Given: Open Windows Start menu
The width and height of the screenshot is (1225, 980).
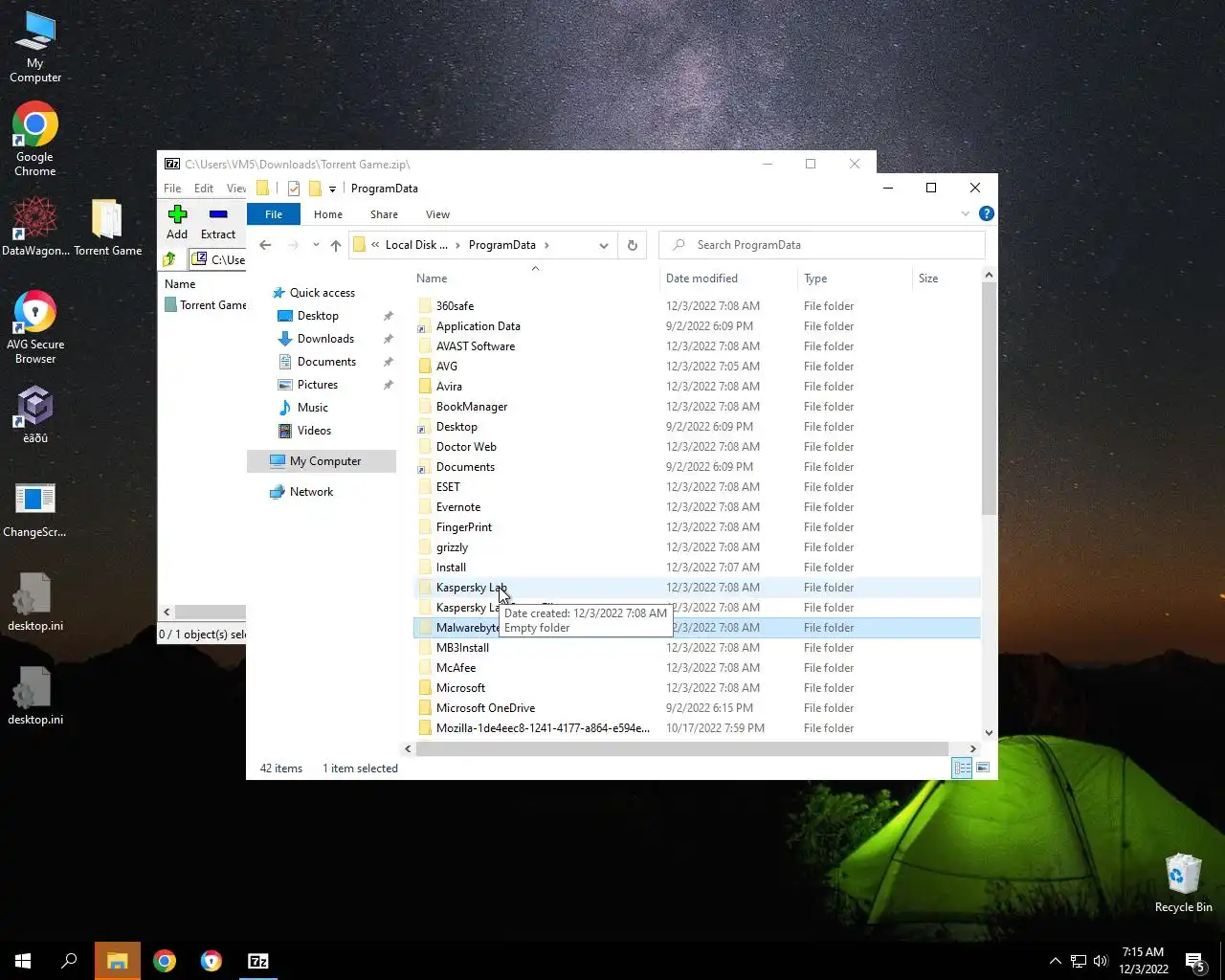Looking at the screenshot, I should point(23,961).
